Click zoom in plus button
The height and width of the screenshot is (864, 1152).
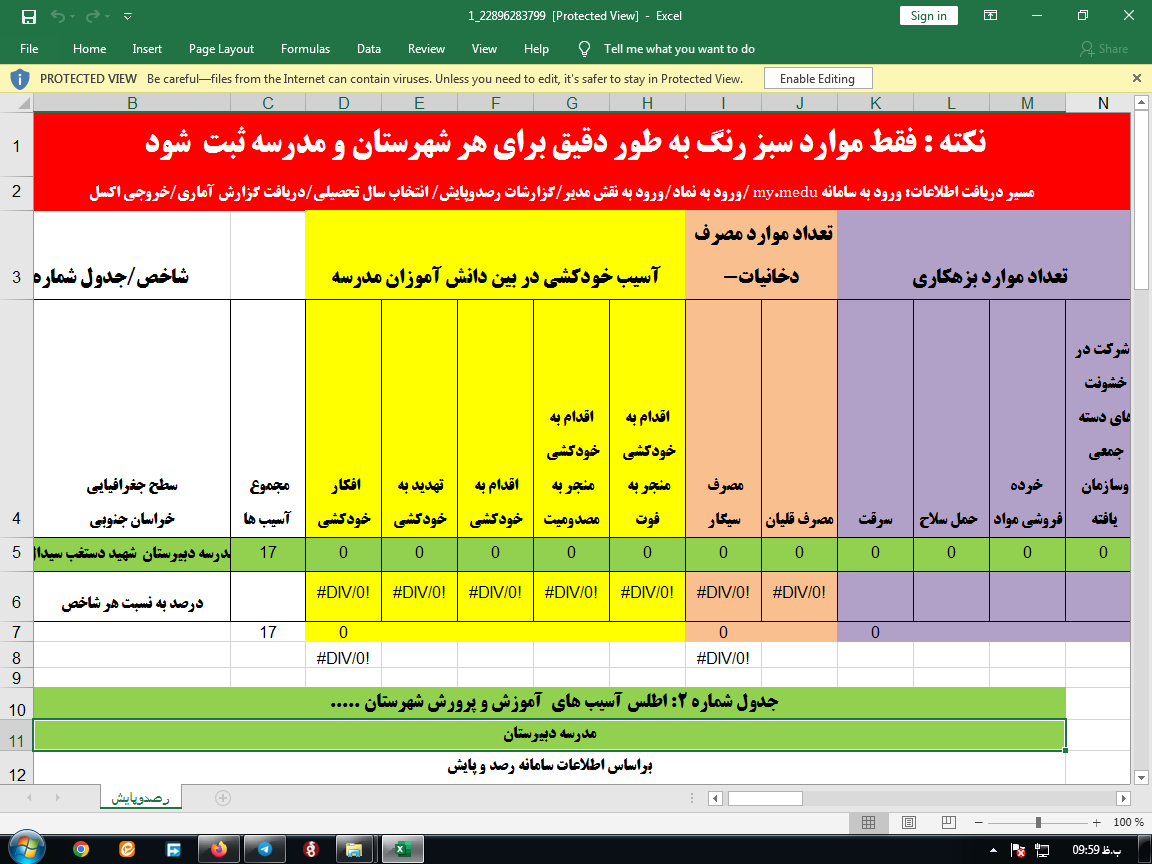tap(1098, 822)
